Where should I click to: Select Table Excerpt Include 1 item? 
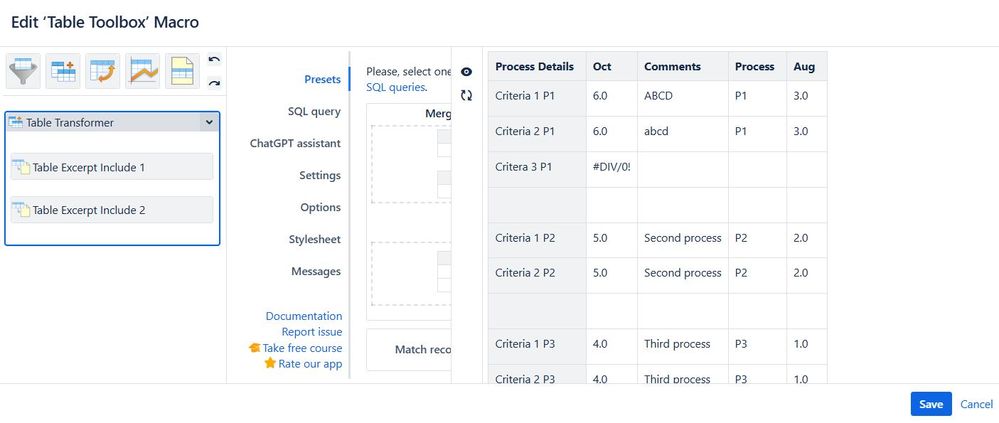[x=111, y=167]
